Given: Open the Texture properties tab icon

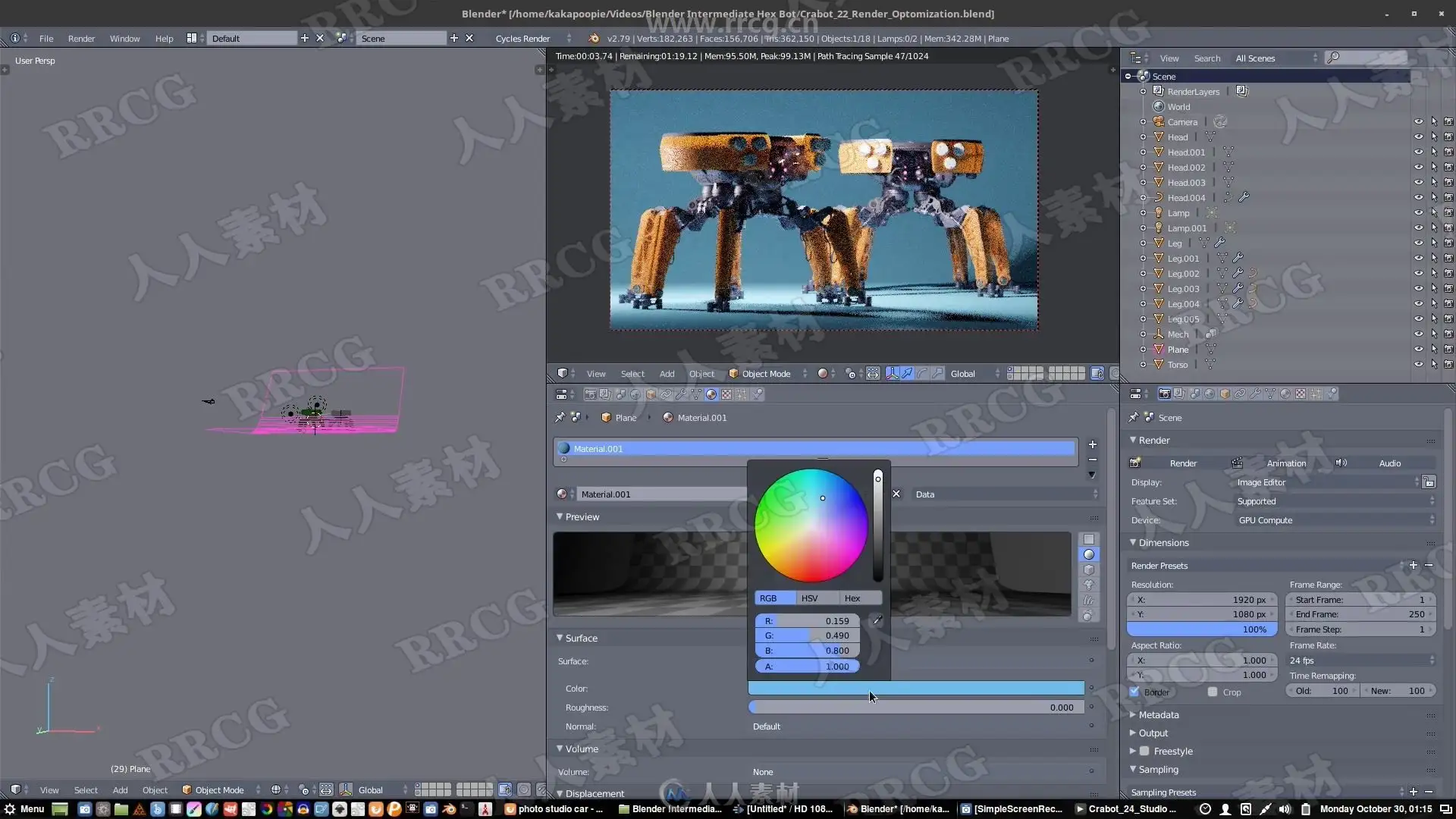Looking at the screenshot, I should tap(726, 394).
